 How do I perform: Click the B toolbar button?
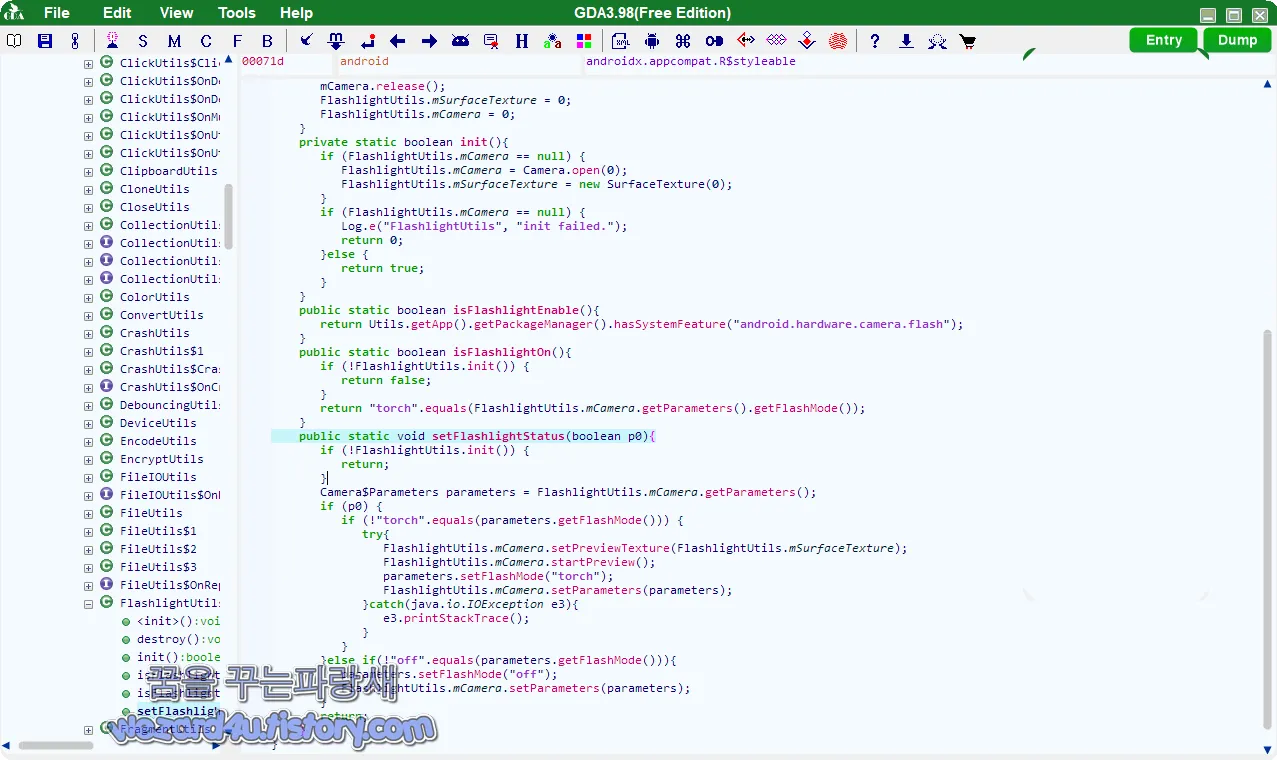(267, 41)
